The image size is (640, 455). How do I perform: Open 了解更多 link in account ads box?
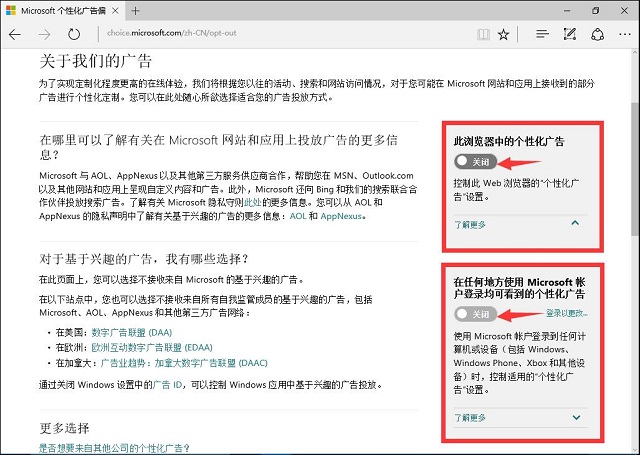[470, 418]
